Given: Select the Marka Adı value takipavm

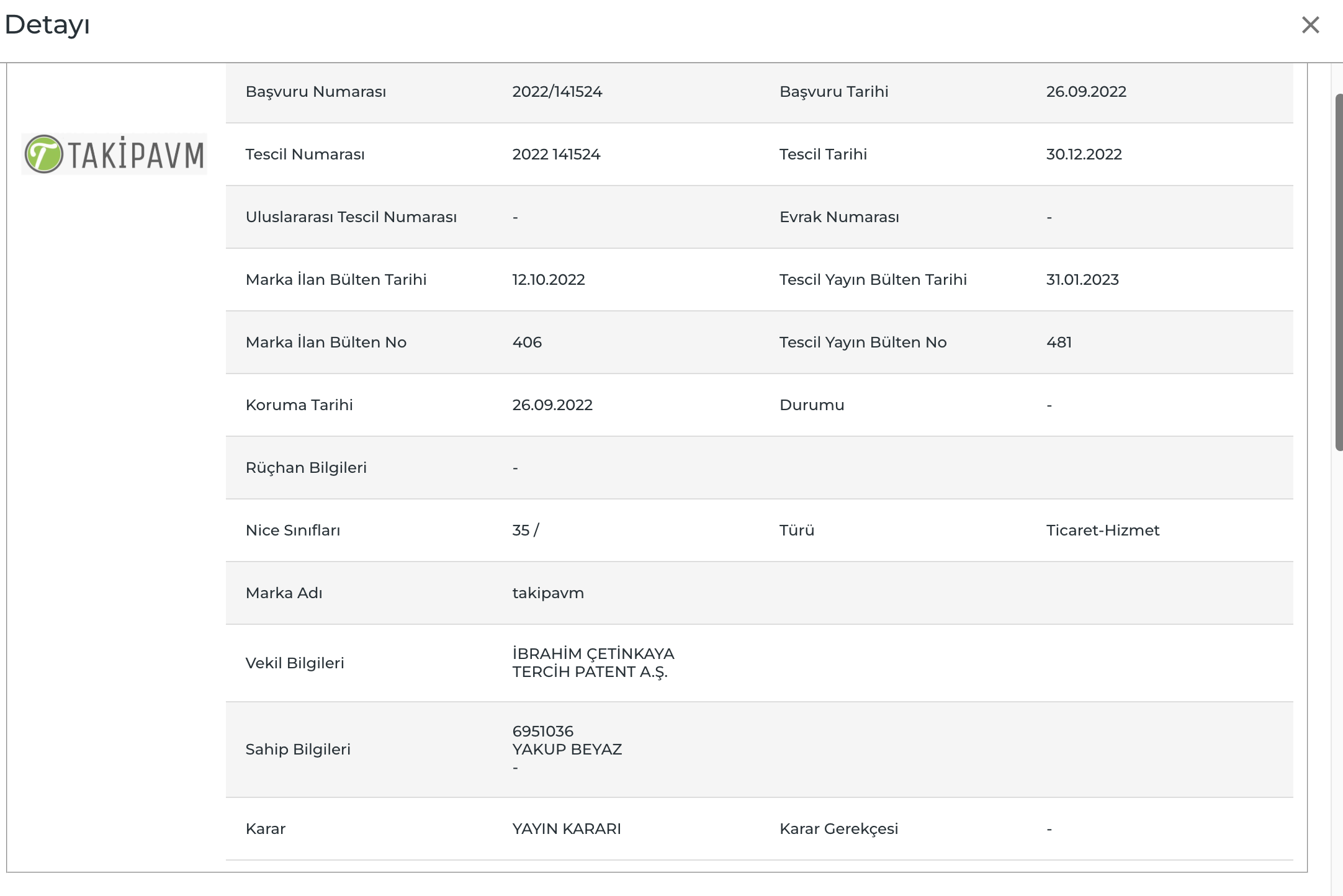Looking at the screenshot, I should 548,593.
